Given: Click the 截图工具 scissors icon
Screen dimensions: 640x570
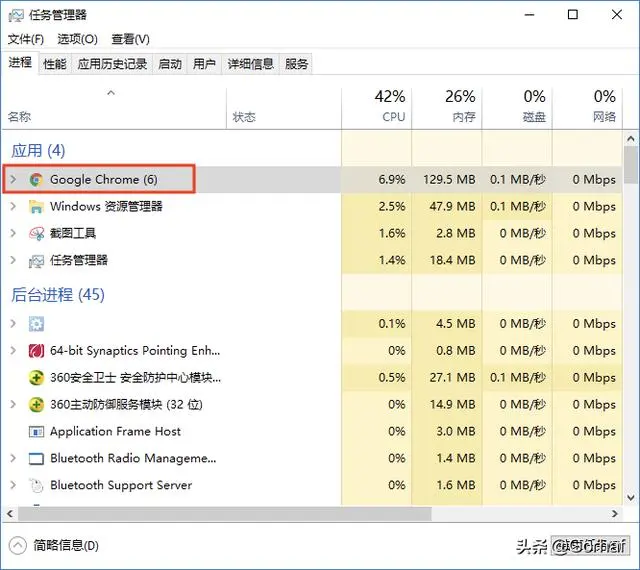Looking at the screenshot, I should coord(36,234).
